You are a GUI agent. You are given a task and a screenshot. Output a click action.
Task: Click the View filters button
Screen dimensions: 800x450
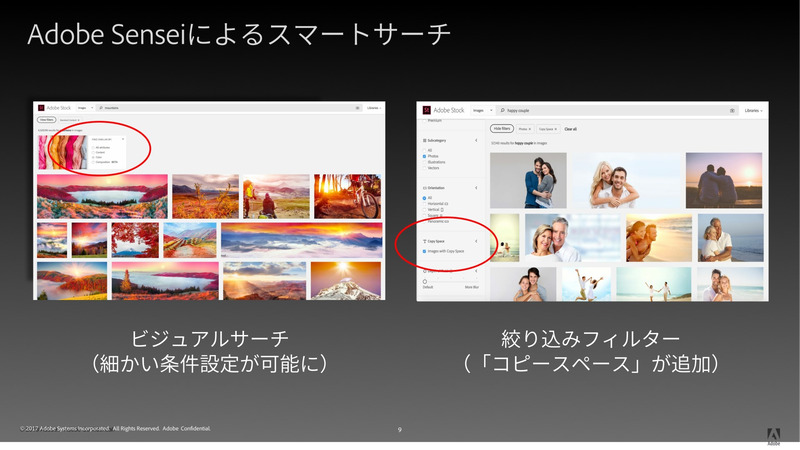pos(46,120)
